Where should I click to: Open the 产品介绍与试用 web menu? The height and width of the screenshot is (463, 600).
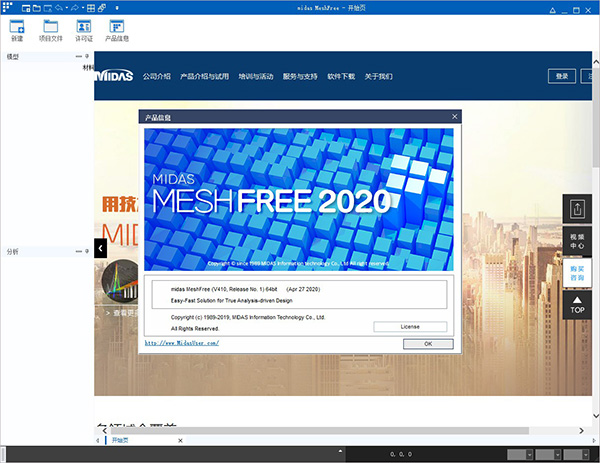click(x=204, y=77)
